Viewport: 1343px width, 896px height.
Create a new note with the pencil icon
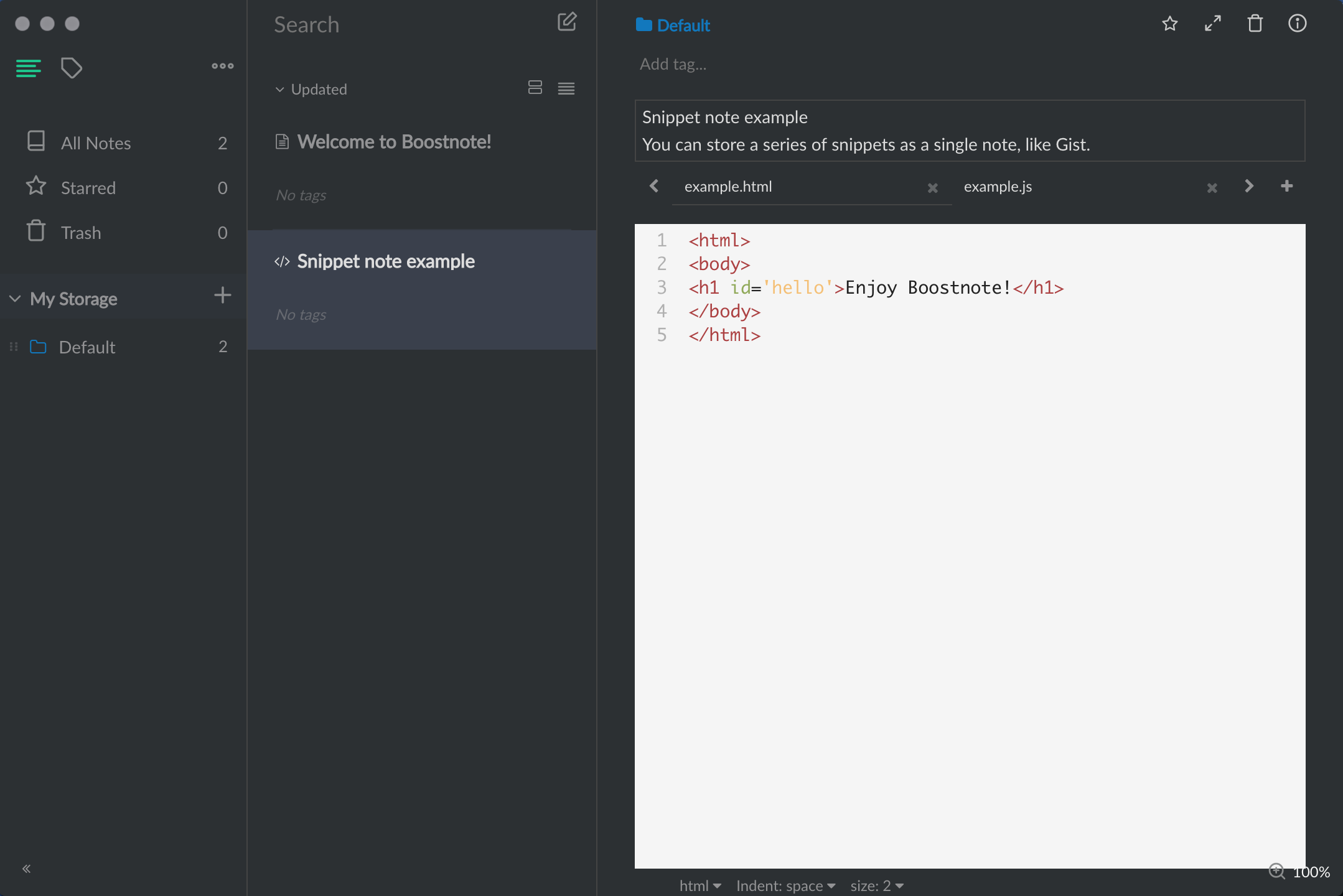point(566,22)
